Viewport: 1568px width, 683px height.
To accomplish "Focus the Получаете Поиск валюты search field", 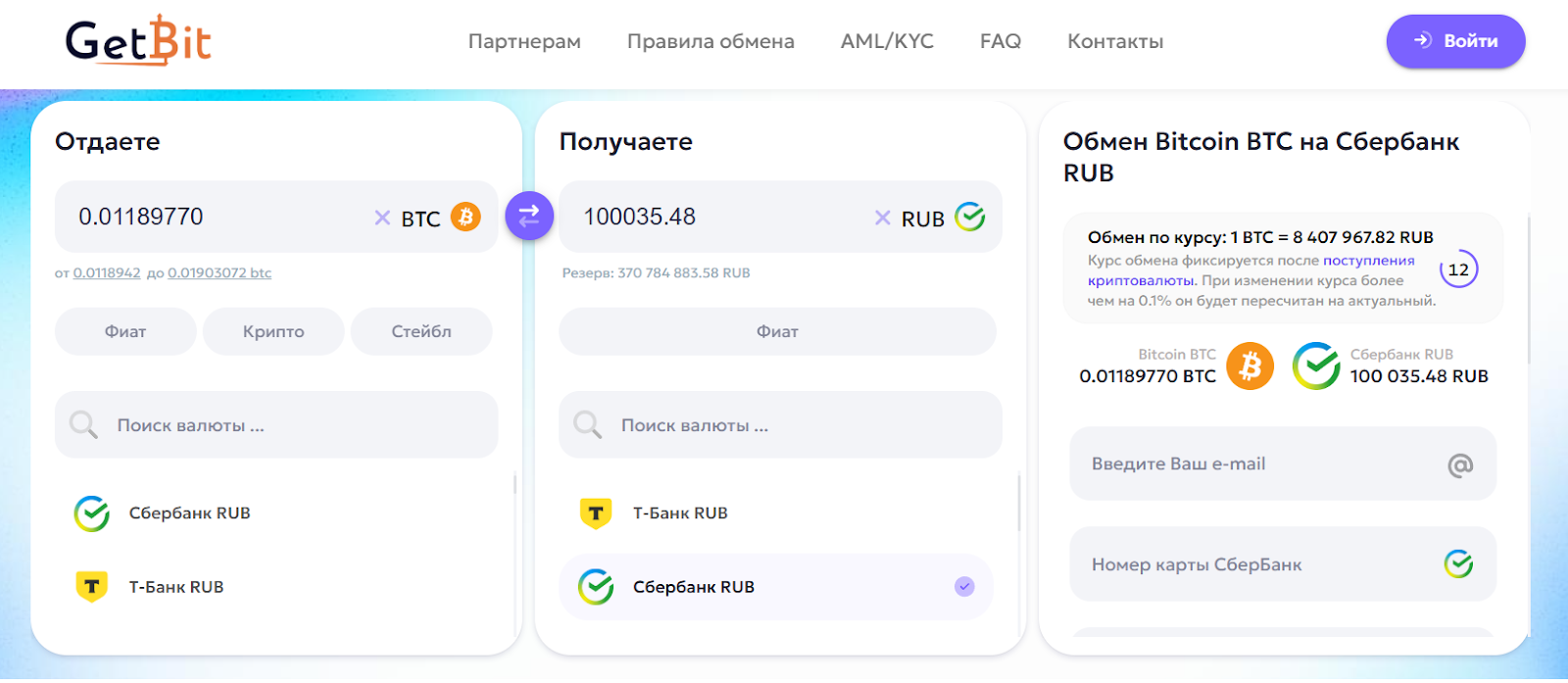I will [780, 424].
